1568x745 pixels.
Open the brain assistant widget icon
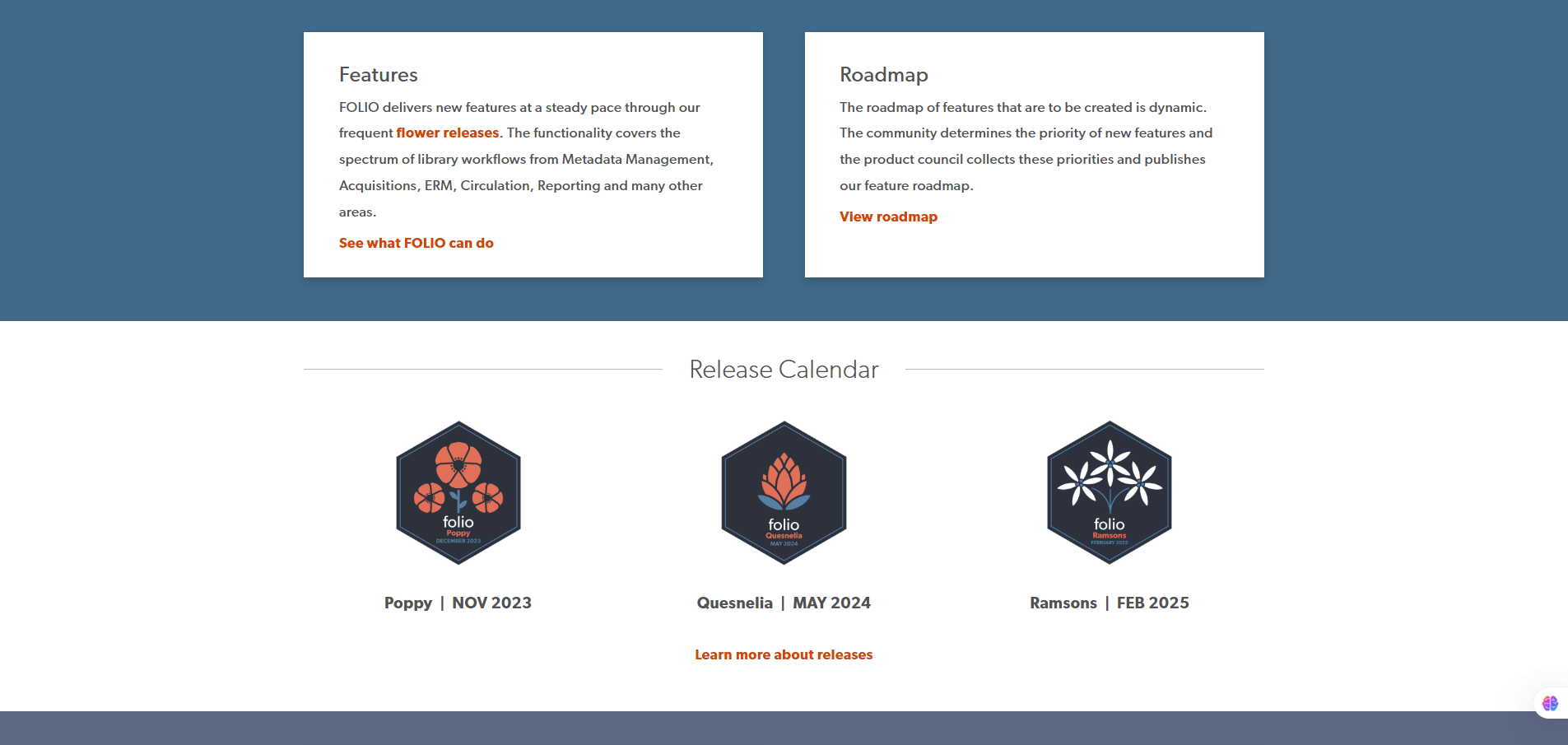coord(1550,703)
